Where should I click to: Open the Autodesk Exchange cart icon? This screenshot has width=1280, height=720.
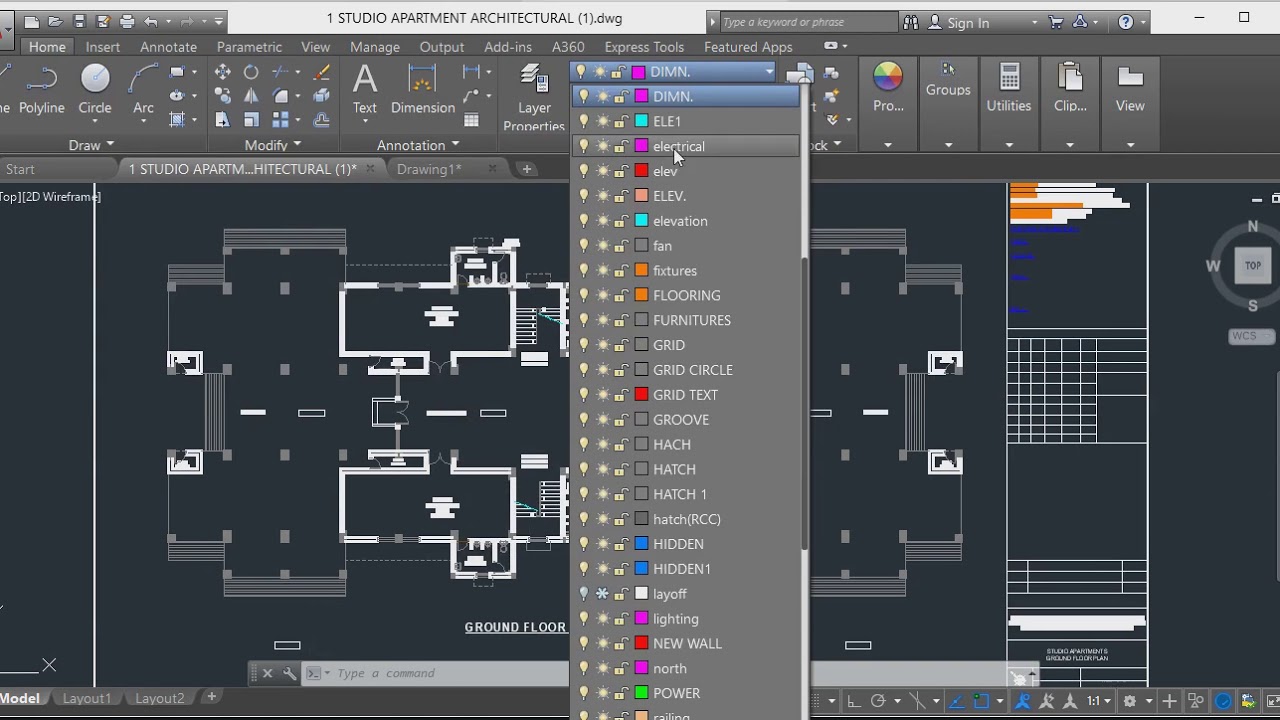click(1056, 22)
